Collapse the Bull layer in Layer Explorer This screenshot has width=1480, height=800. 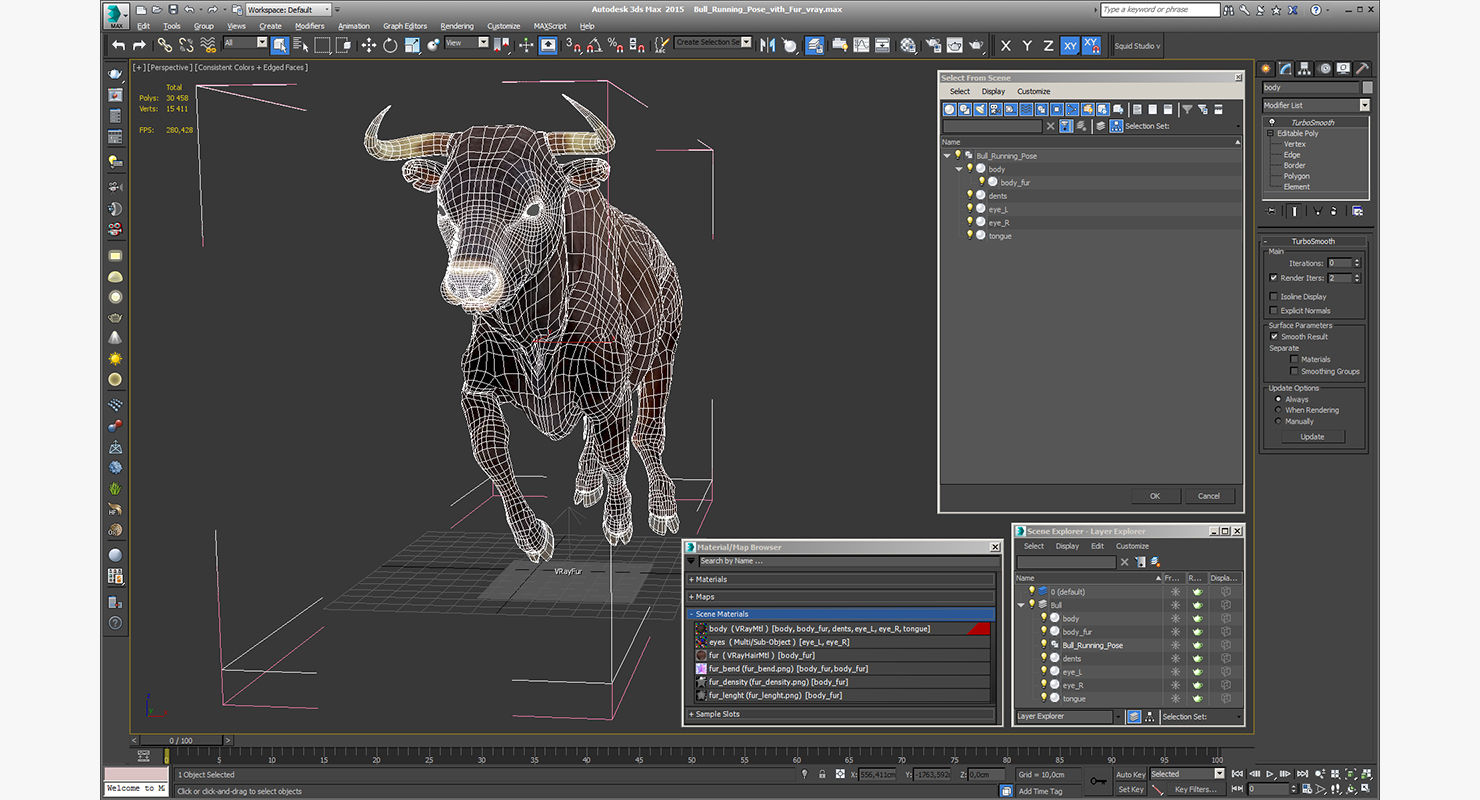[1022, 605]
